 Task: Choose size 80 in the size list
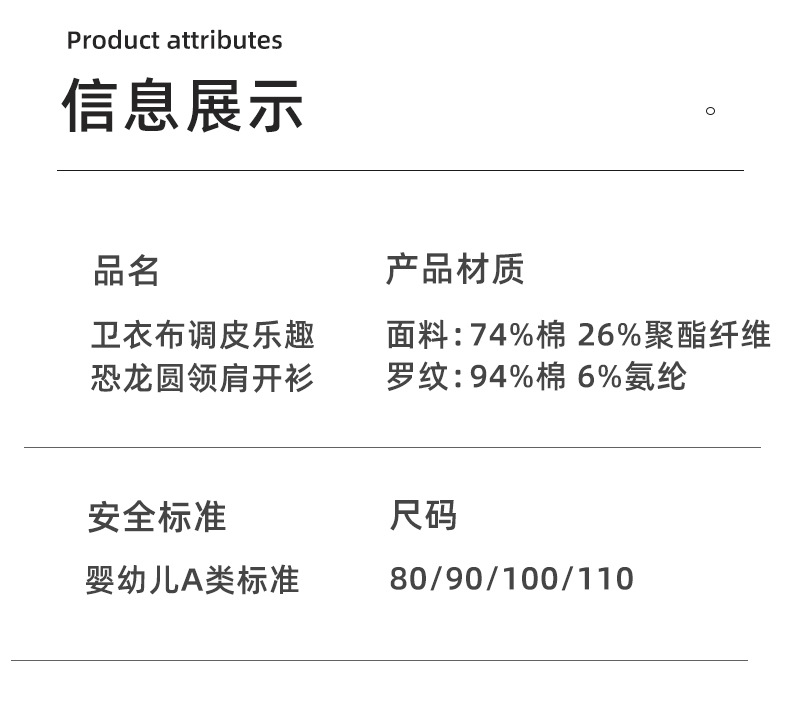click(x=407, y=579)
